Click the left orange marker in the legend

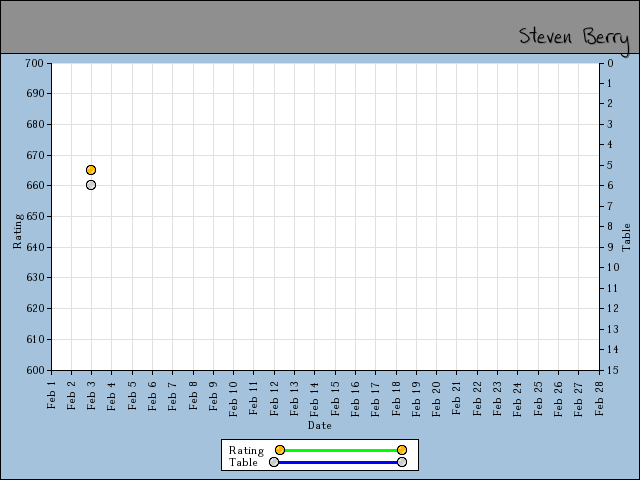(x=280, y=450)
